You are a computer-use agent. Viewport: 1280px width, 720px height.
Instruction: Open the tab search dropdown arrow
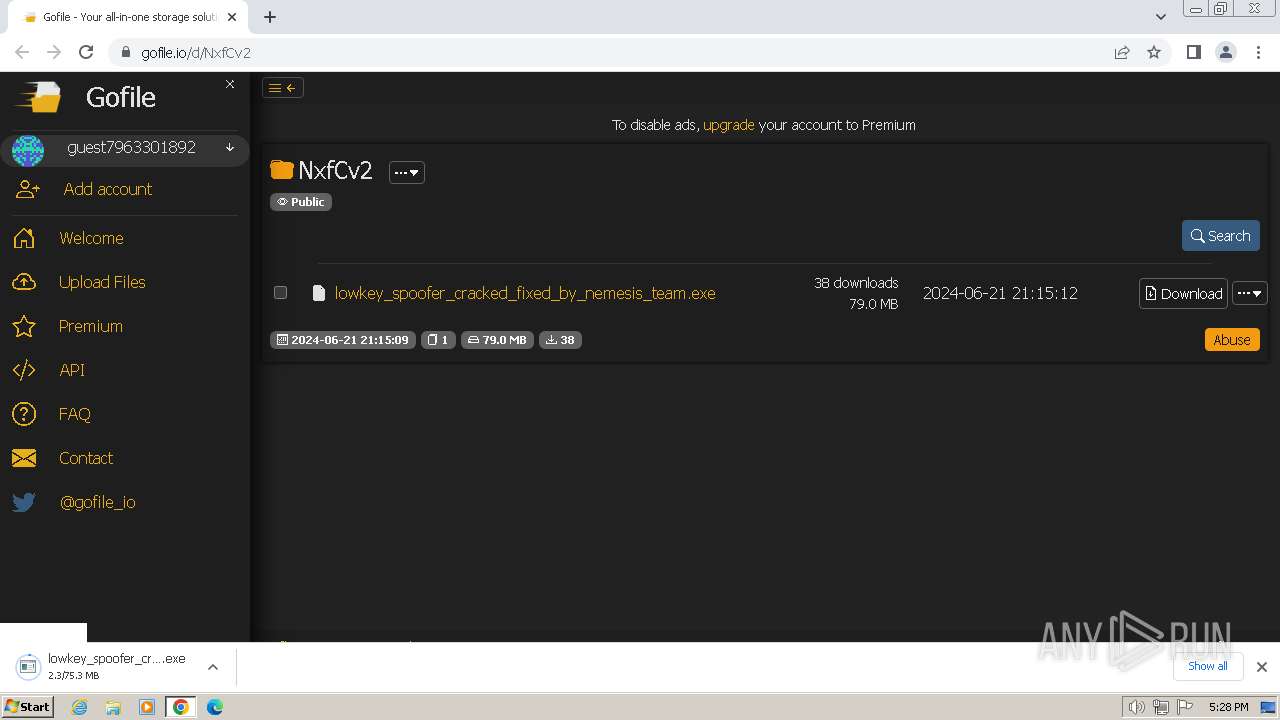1161,17
